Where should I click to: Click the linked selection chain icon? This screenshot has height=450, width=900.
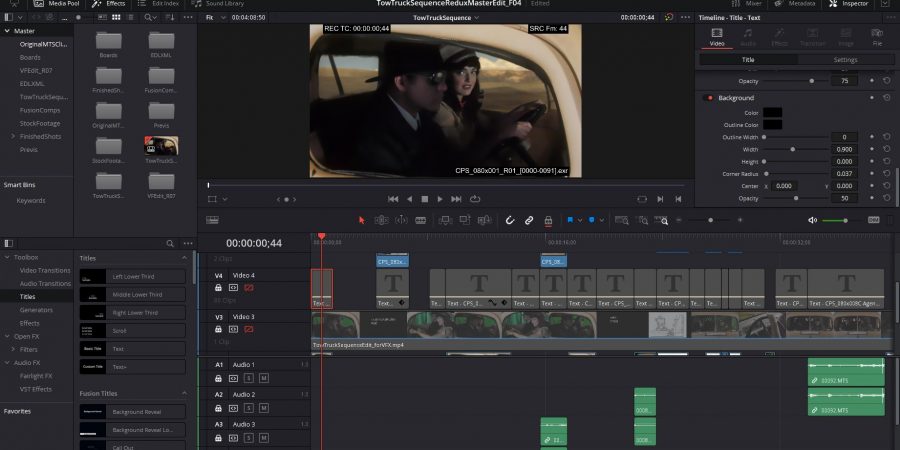pos(529,220)
